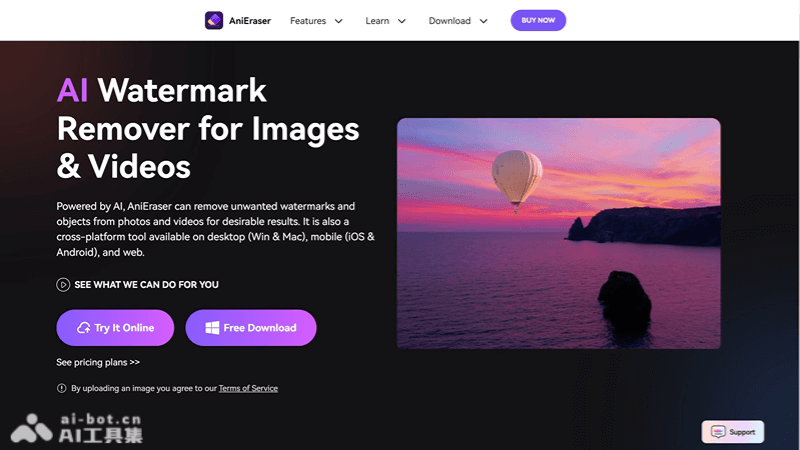
Task: Click the cloud upload icon on Try It Online
Action: 84,328
